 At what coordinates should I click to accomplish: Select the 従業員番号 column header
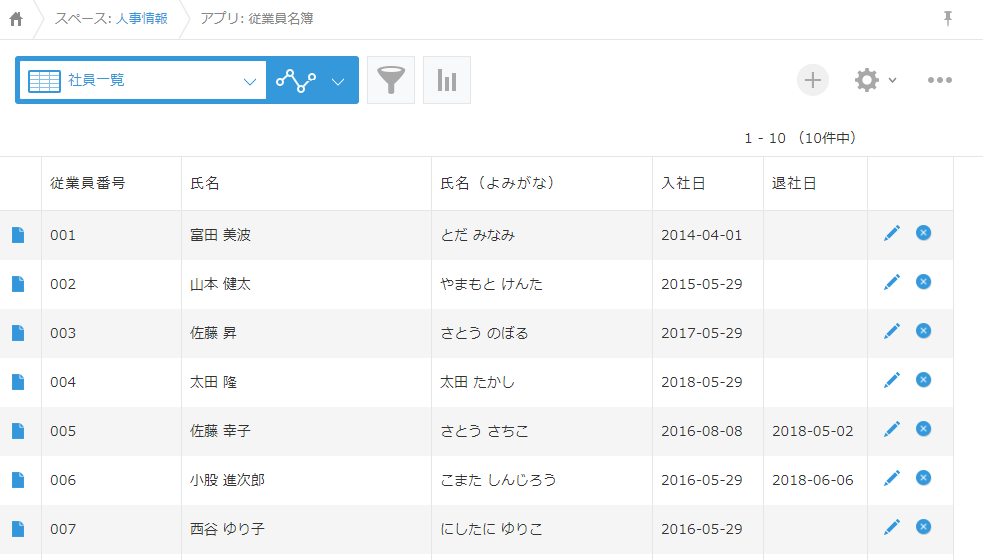[88, 183]
